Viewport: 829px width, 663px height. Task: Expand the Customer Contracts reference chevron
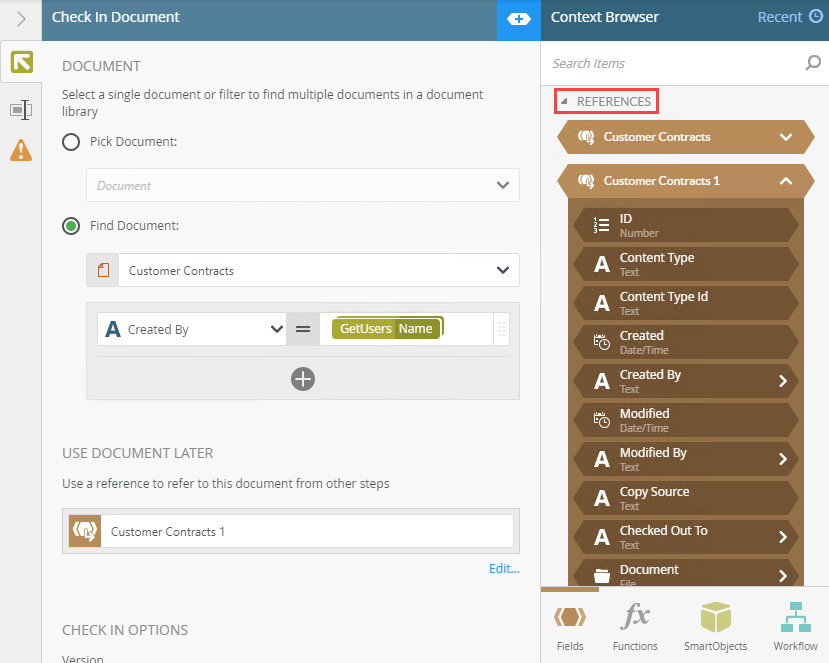pyautogui.click(x=786, y=137)
